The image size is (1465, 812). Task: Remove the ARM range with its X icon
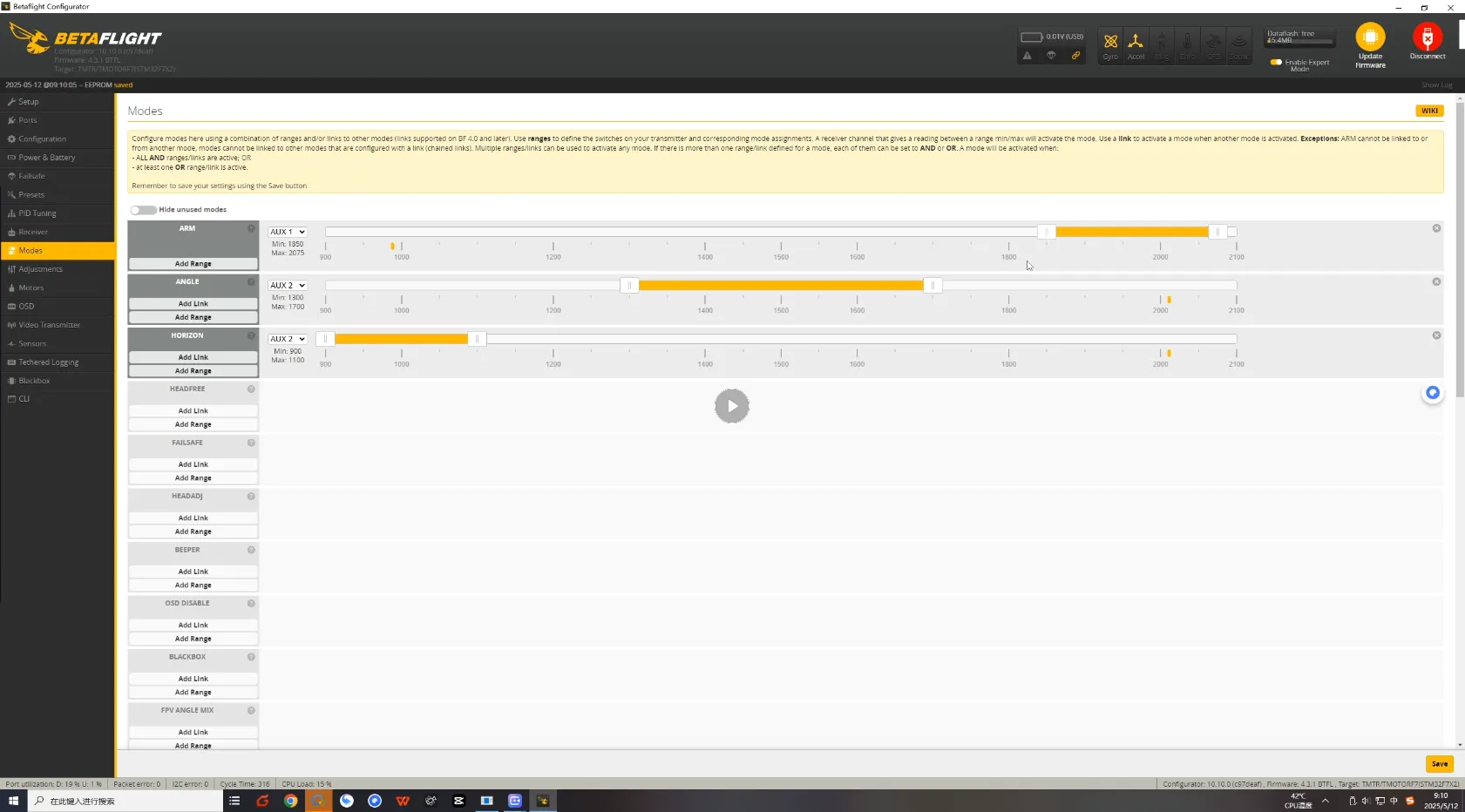[x=1436, y=228]
